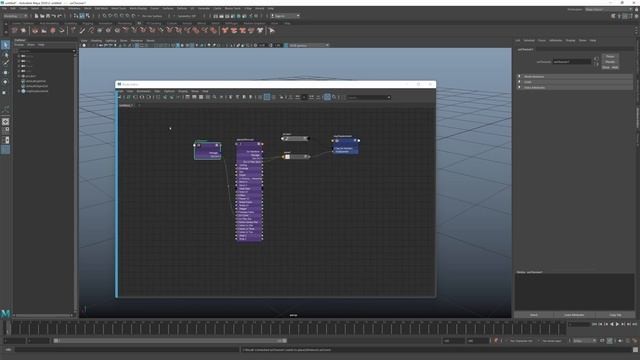The width and height of the screenshot is (640, 360).
Task: Open Shading menu in viewport panel
Action: [96, 40]
